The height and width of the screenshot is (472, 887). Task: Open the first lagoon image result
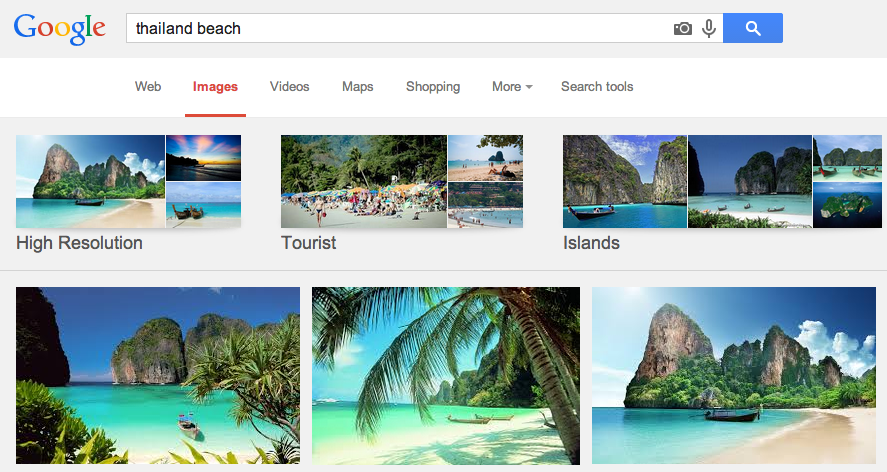tap(158, 375)
